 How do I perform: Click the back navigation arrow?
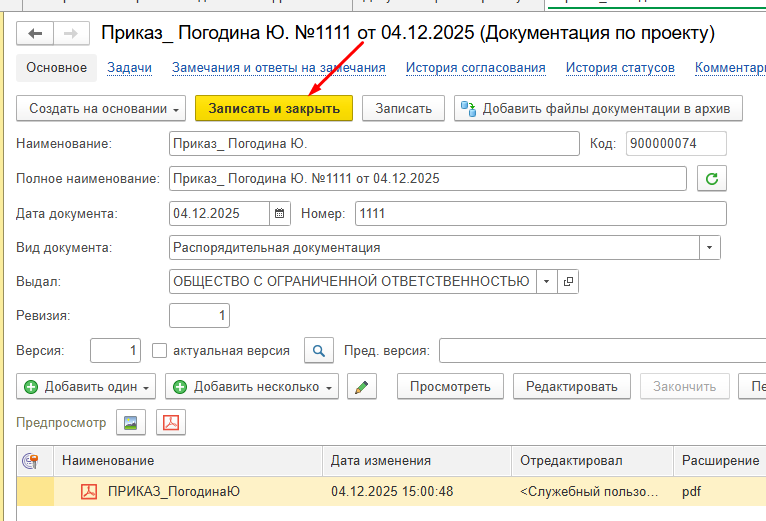(x=36, y=34)
